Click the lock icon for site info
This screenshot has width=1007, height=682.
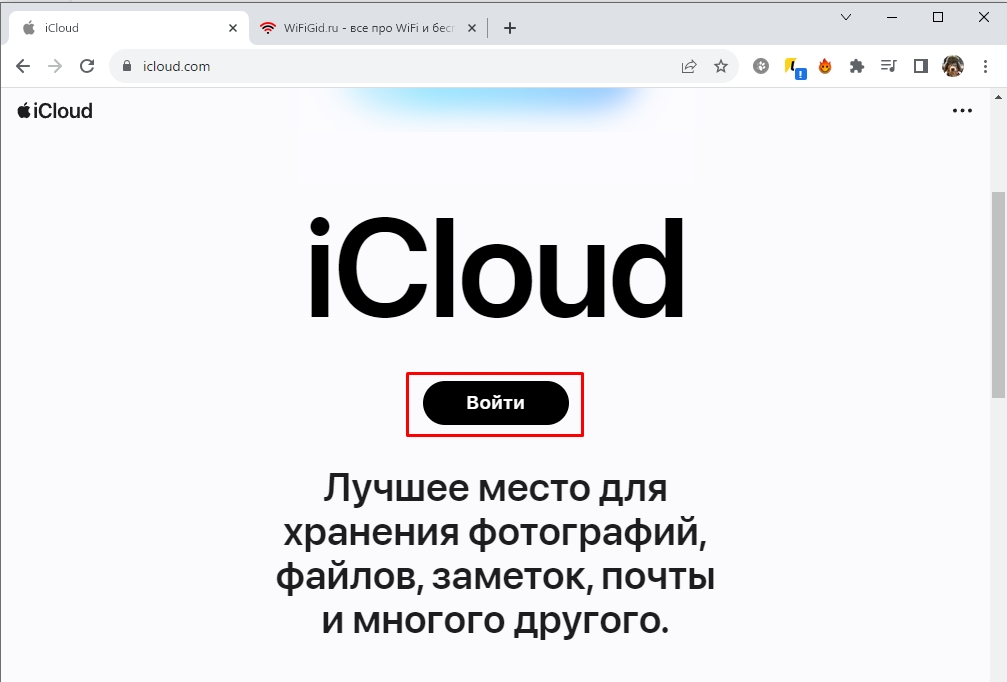click(127, 66)
